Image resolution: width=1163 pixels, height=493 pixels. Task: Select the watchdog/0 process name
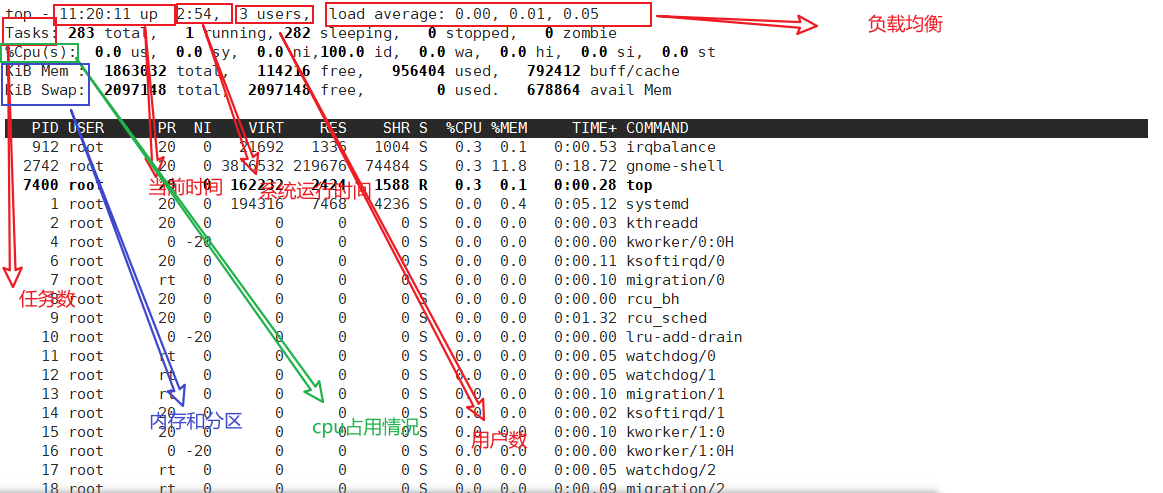[x=671, y=356]
